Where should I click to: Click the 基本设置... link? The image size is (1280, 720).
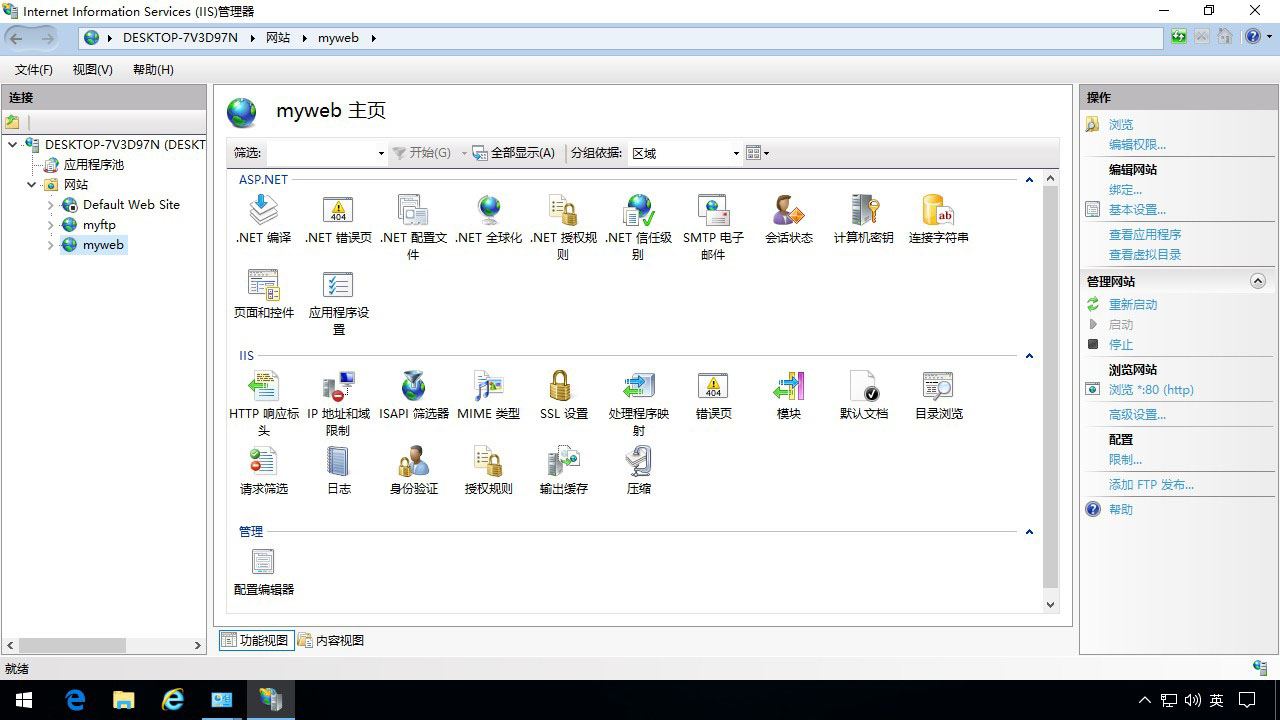[x=1137, y=210]
